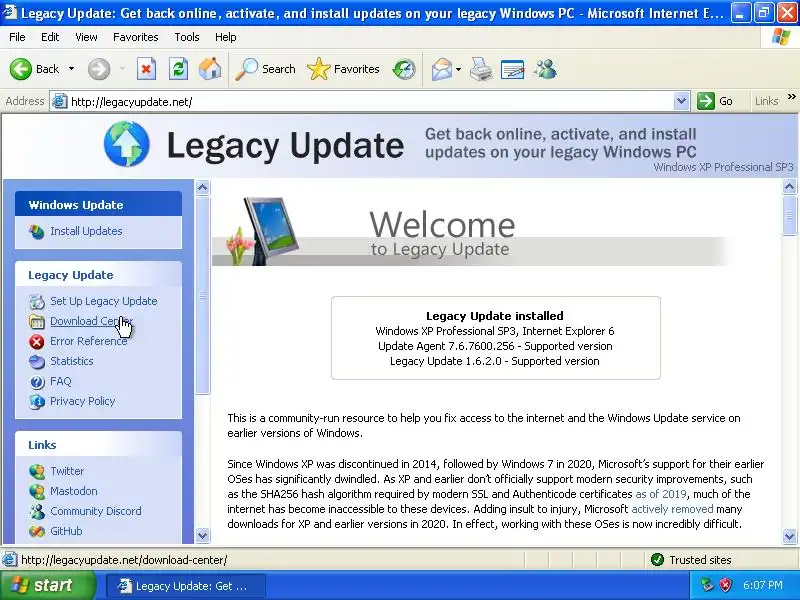Open the Favorites menu
This screenshot has height=600, width=800.
point(136,37)
